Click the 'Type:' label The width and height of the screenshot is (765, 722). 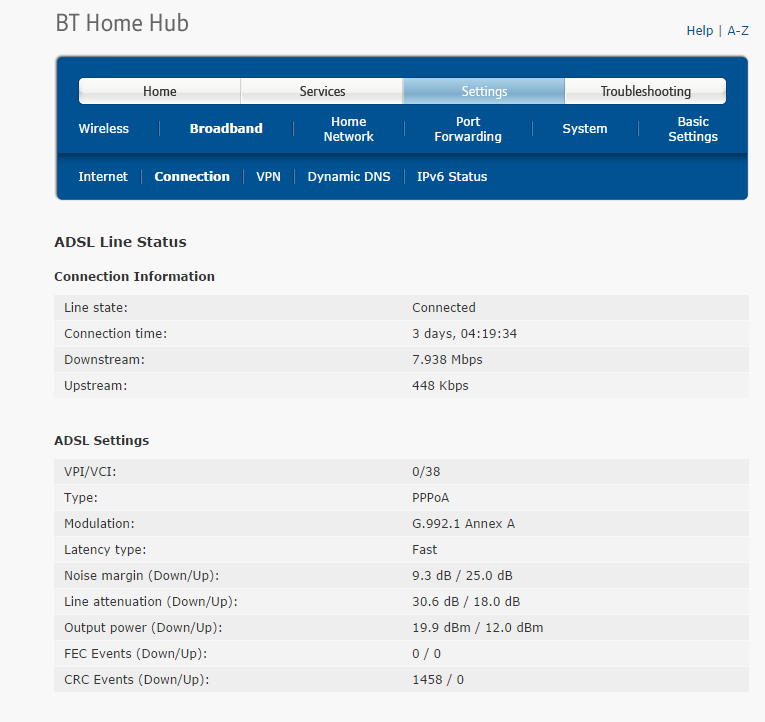(x=81, y=498)
